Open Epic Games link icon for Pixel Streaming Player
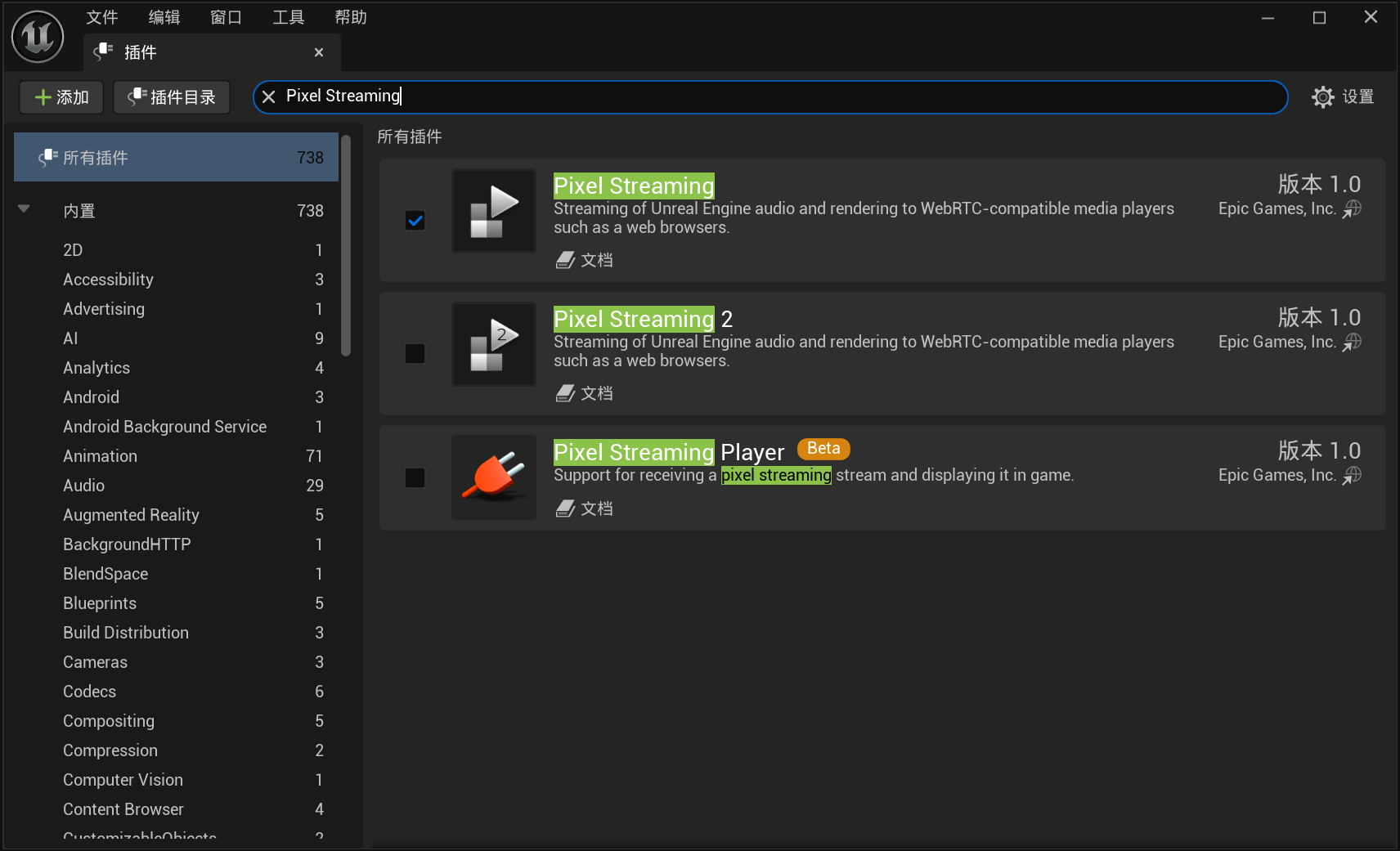 click(x=1352, y=476)
